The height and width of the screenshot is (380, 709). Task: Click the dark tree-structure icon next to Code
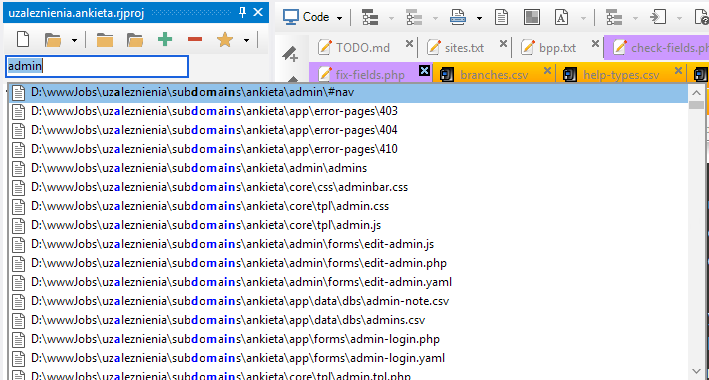(x=370, y=18)
